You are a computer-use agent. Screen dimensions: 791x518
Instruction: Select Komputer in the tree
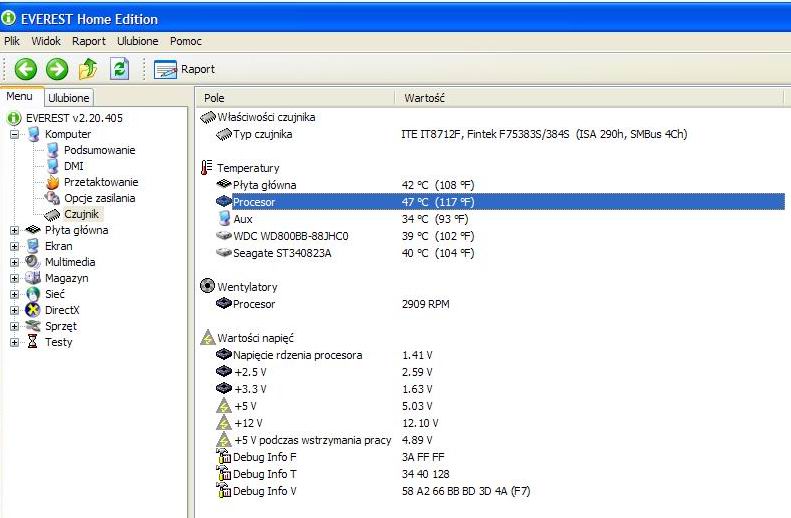68,134
